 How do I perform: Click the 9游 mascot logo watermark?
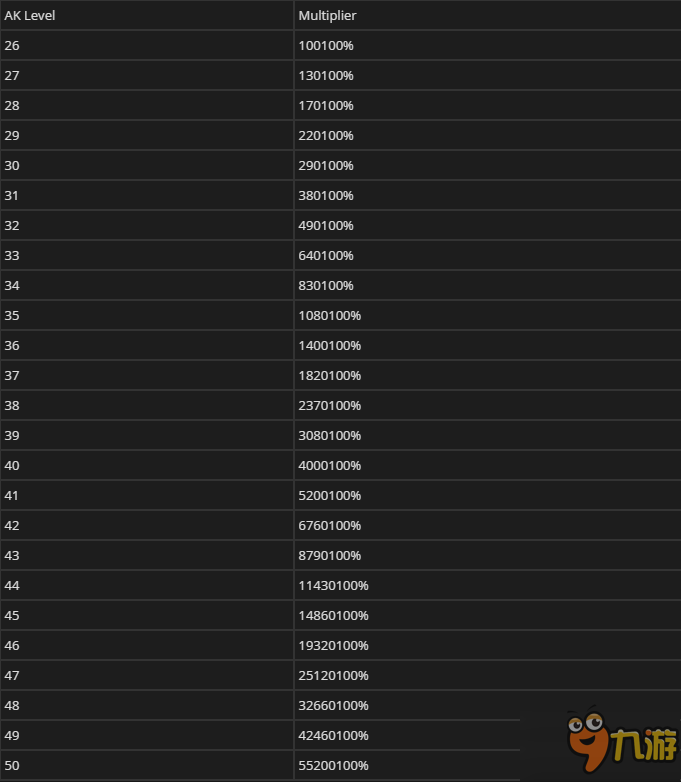pyautogui.click(x=622, y=739)
